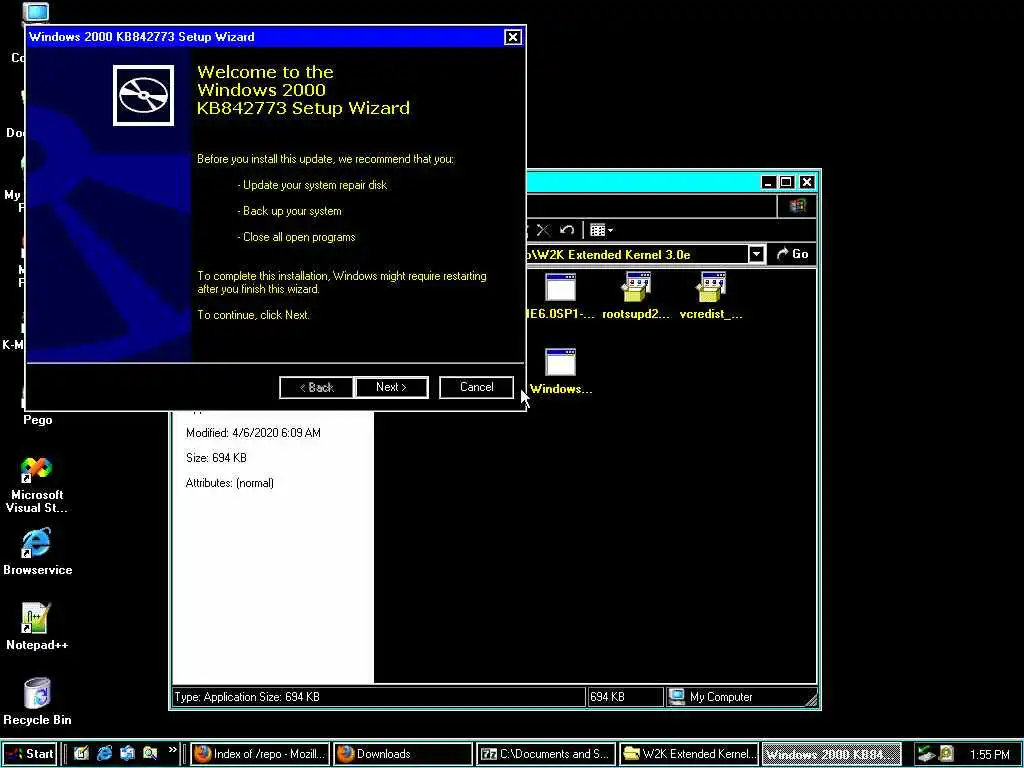Open the Start menu

pyautogui.click(x=30, y=754)
